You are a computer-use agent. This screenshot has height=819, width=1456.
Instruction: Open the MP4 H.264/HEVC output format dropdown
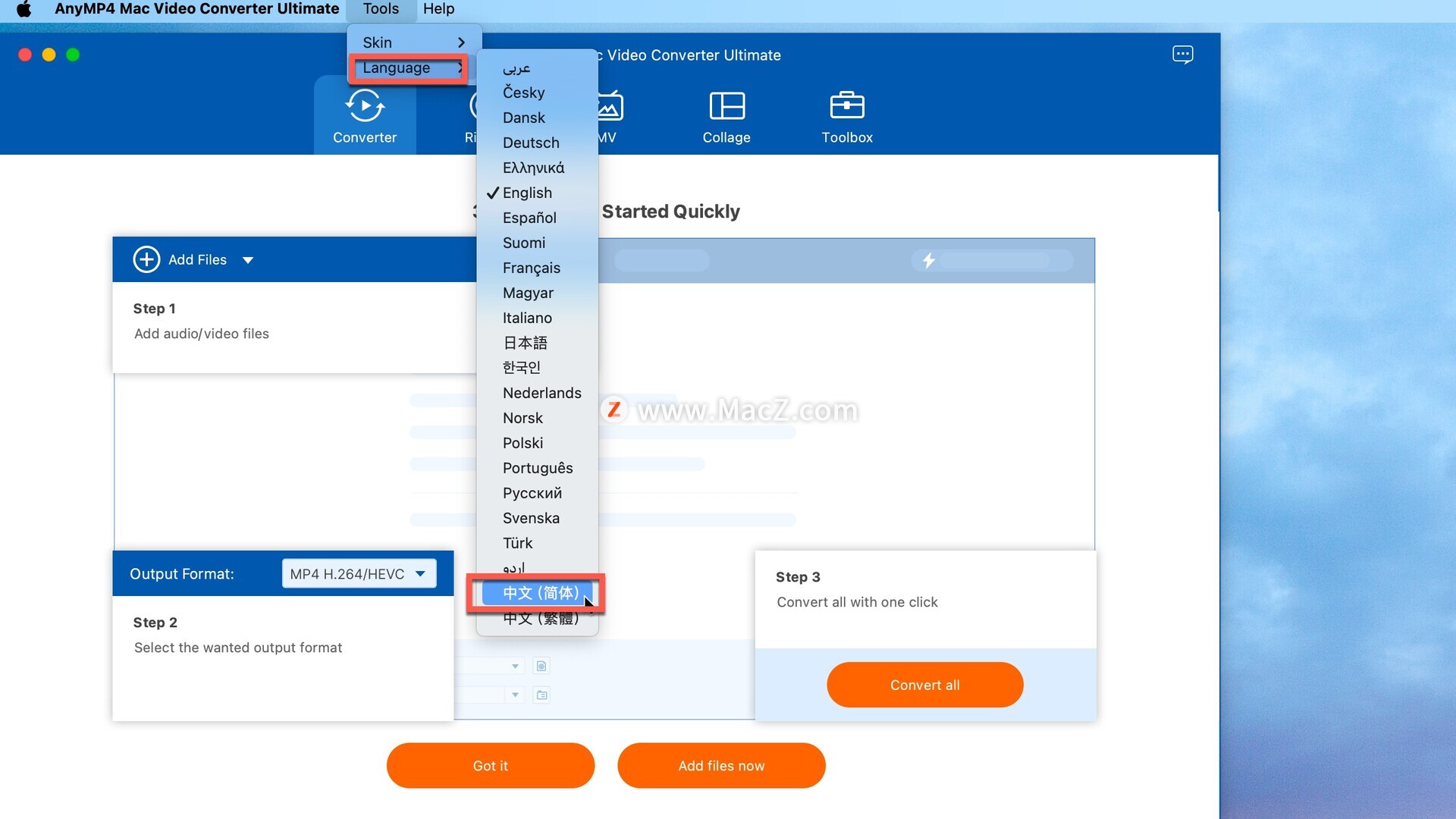(x=359, y=574)
